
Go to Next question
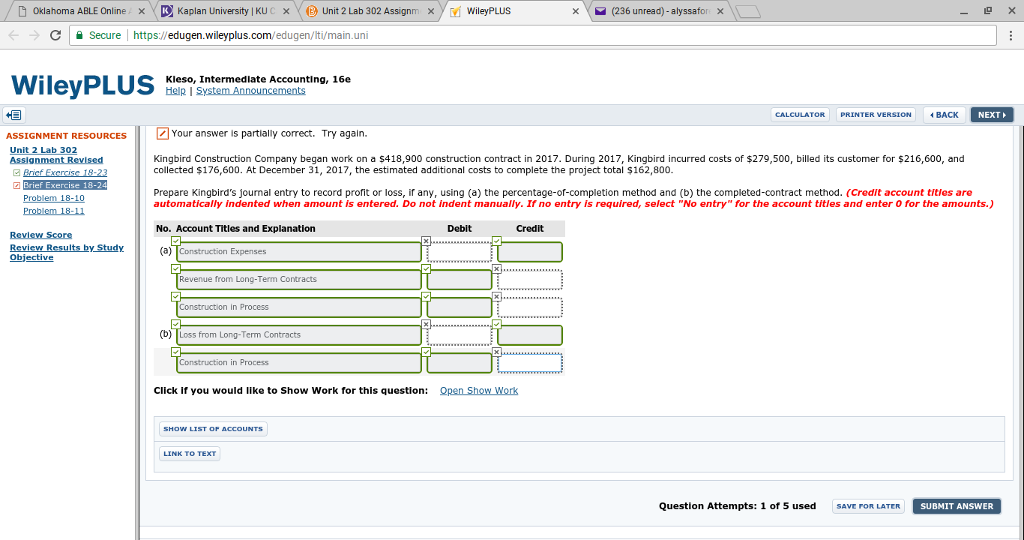tap(992, 115)
